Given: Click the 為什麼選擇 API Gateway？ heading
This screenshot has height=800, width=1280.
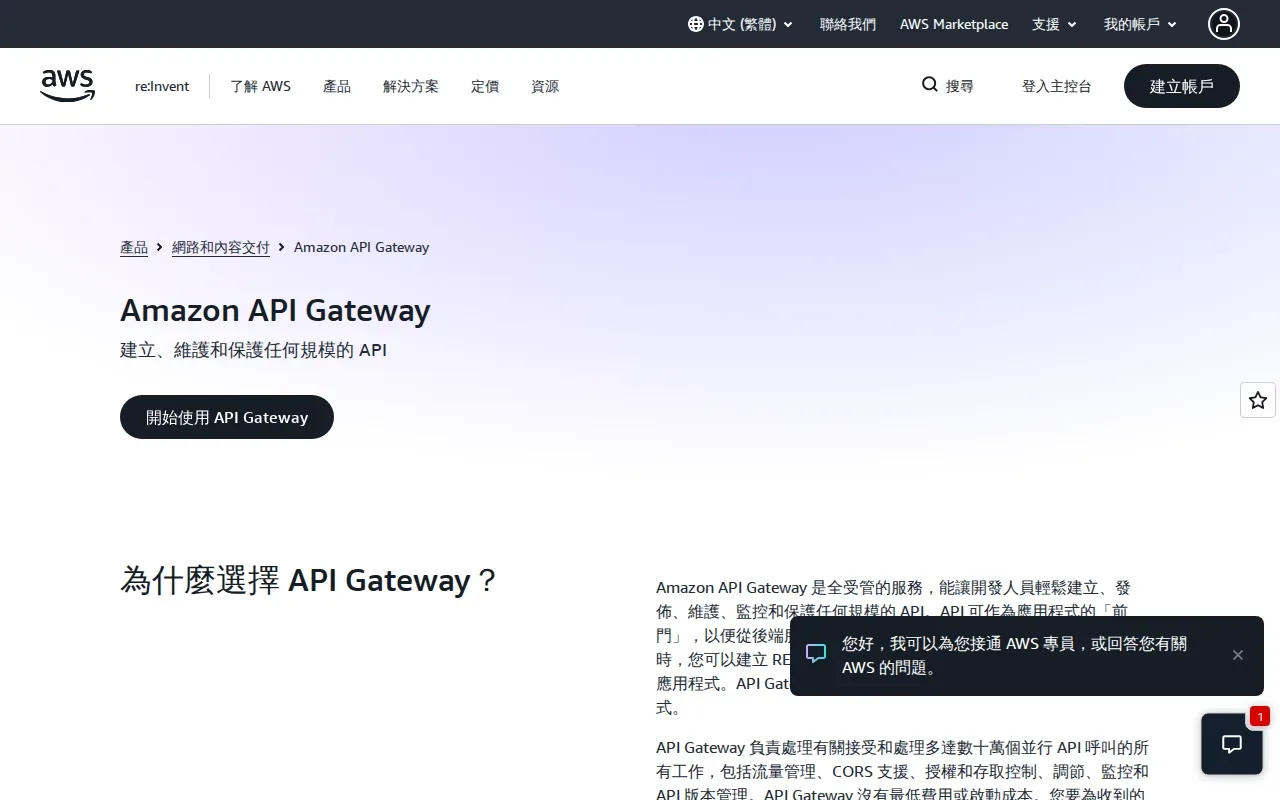Looking at the screenshot, I should (x=309, y=580).
